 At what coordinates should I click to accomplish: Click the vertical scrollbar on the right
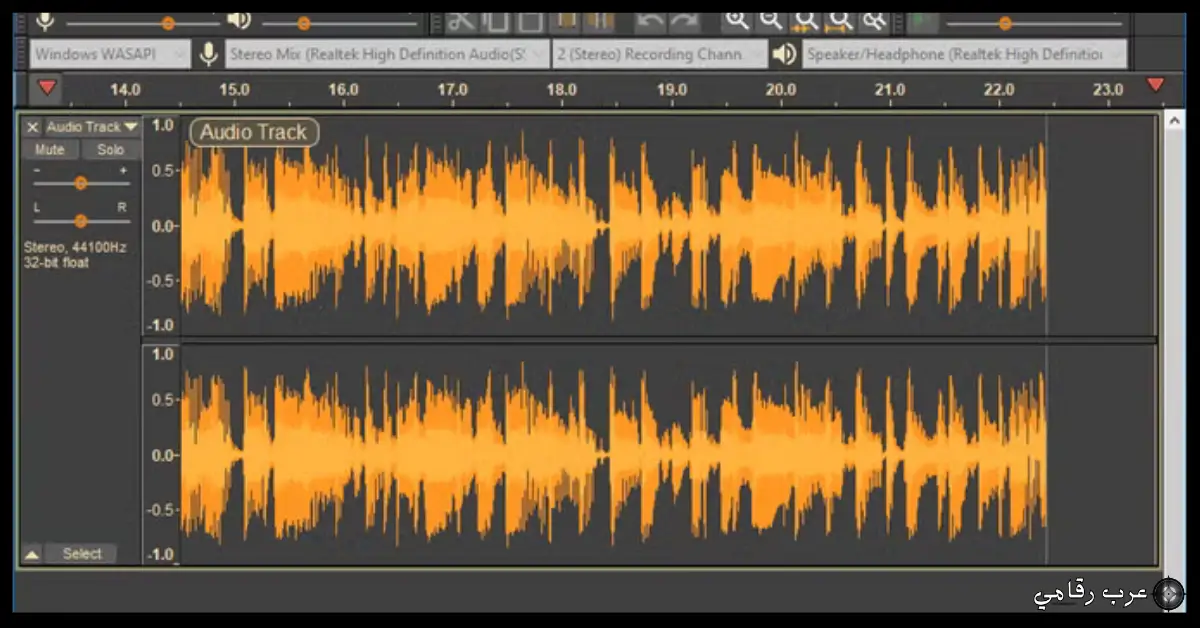coord(1175,300)
